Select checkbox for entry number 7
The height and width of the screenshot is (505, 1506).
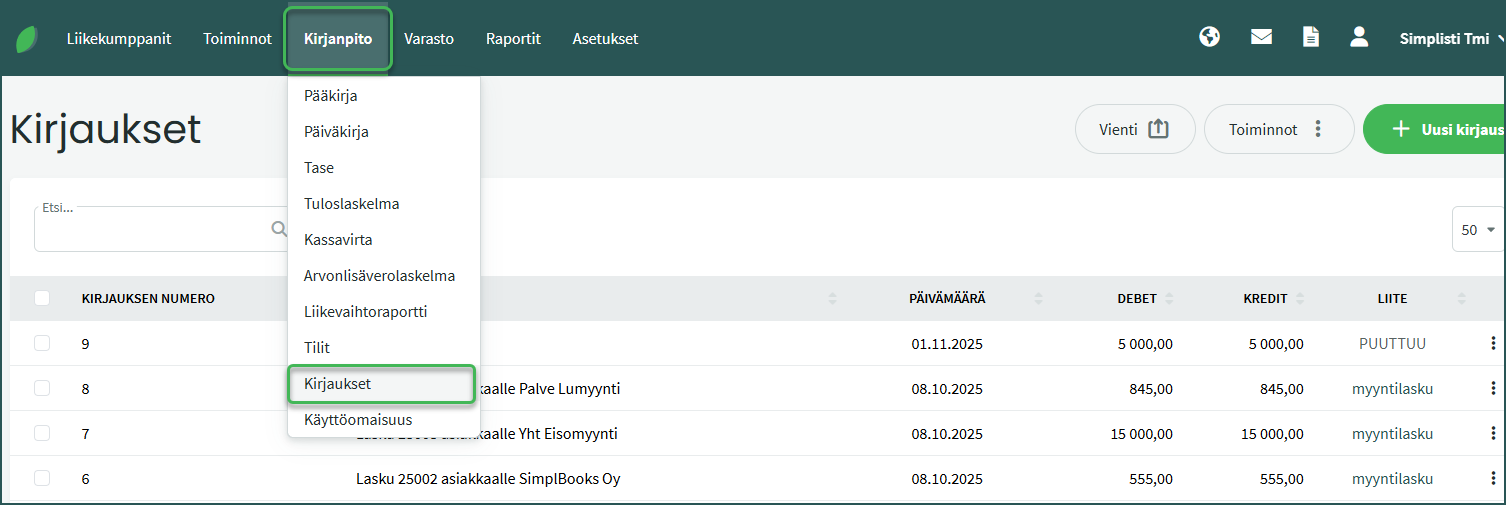tap(42, 434)
